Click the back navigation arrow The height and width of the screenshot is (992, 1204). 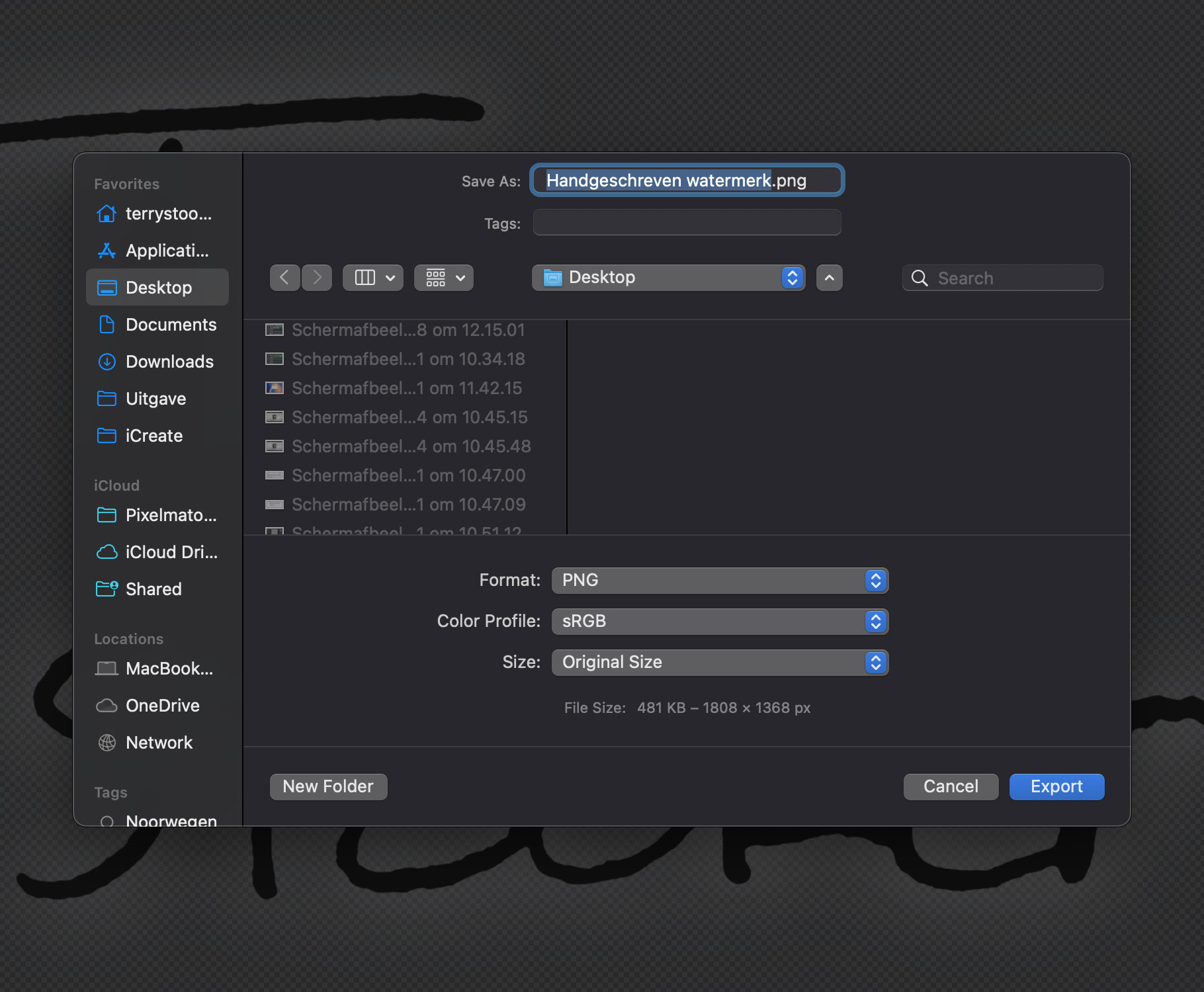284,278
